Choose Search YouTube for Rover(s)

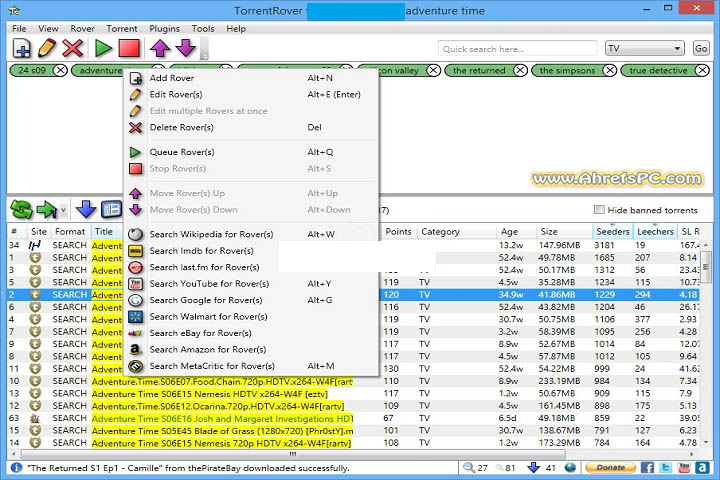251,284
